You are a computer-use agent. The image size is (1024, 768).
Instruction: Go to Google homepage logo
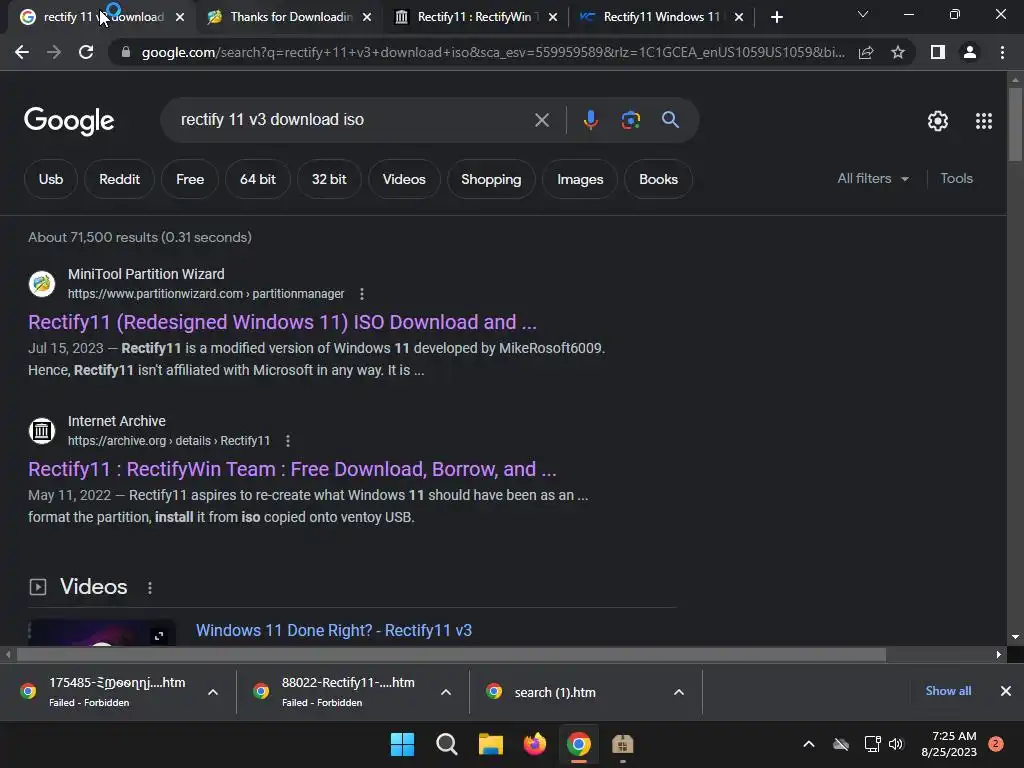(x=69, y=121)
